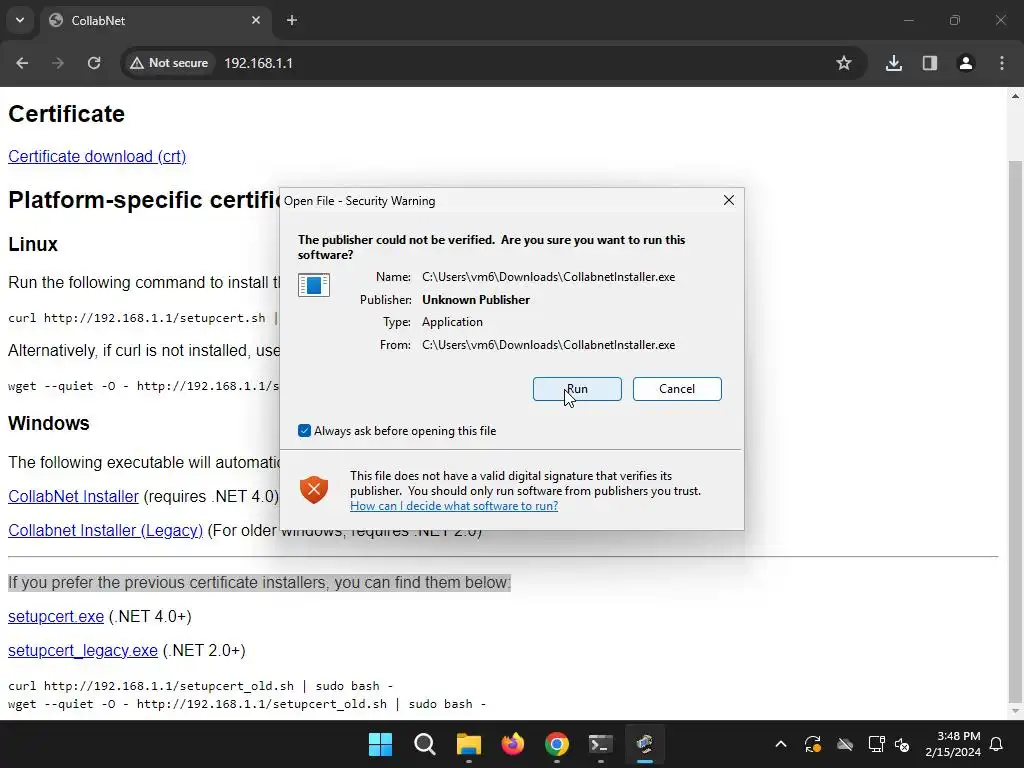The height and width of the screenshot is (768, 1024).
Task: Click the Collabnet Installer (Legacy) link
Action: (x=105, y=530)
